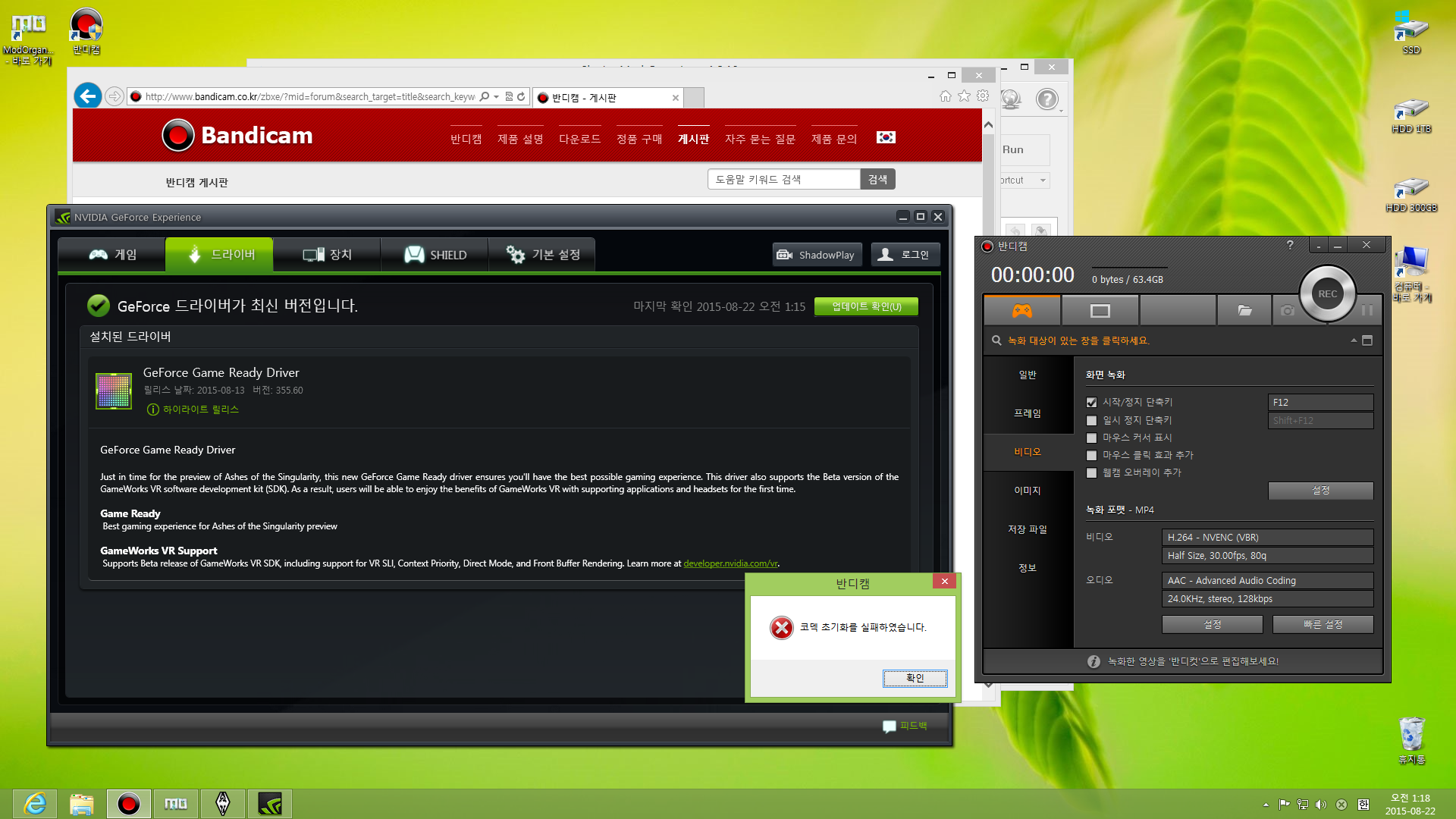Open 다운로드 menu on Bandicam website
Image resolution: width=1456 pixels, height=819 pixels.
click(579, 140)
